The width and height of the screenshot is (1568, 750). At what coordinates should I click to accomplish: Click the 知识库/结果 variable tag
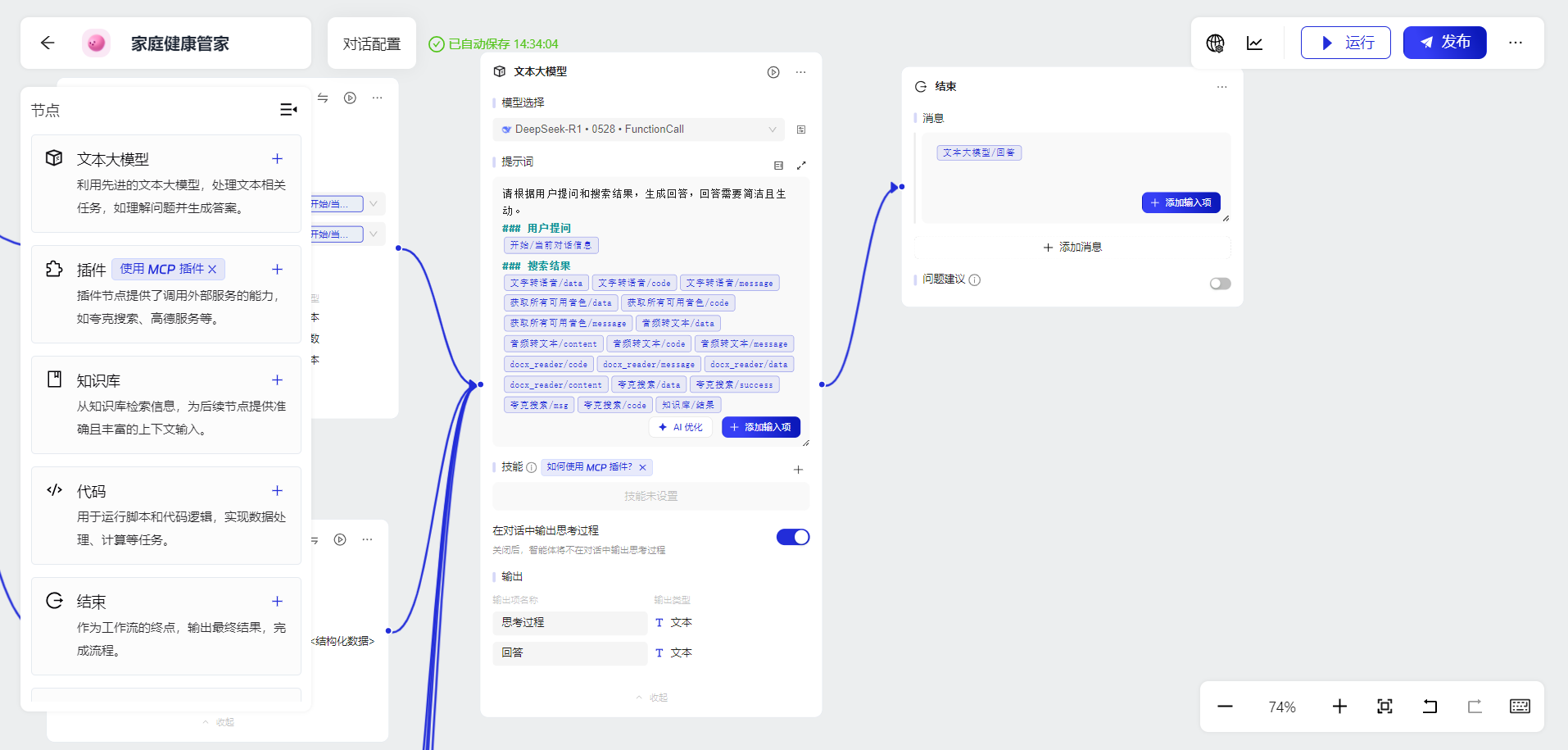[x=688, y=405]
